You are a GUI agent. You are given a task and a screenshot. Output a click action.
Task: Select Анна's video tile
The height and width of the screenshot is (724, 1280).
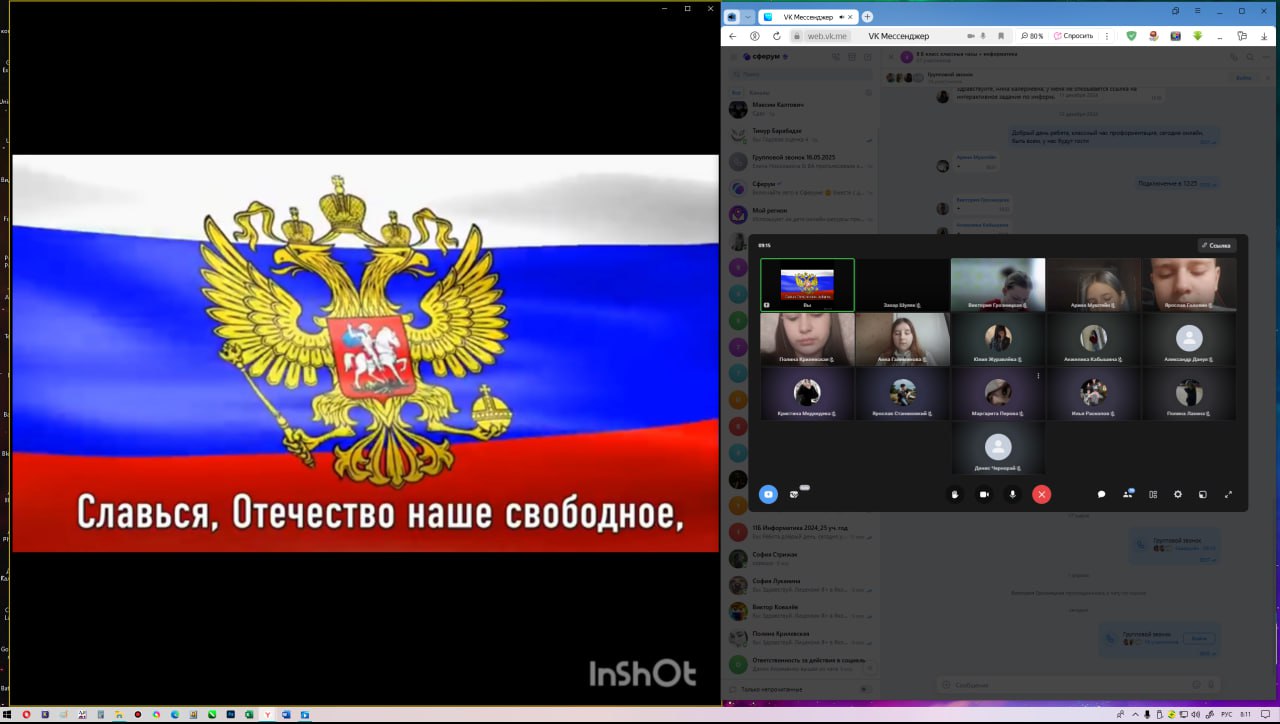point(903,339)
